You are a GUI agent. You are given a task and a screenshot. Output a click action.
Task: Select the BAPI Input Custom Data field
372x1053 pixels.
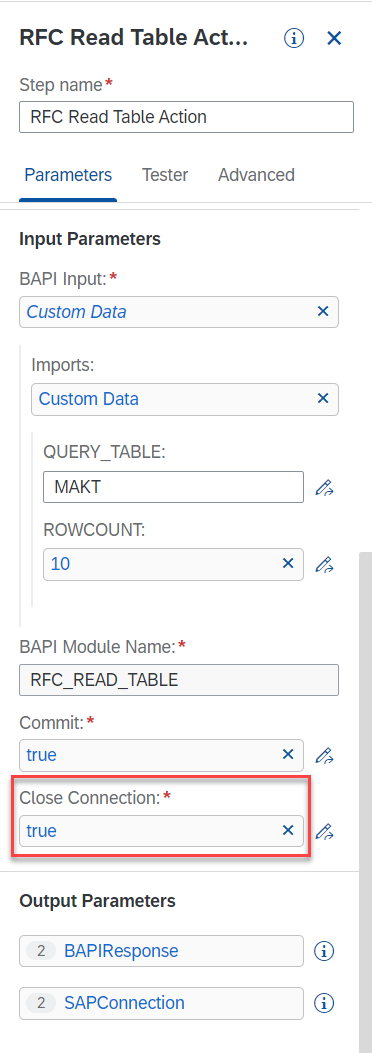pyautogui.click(x=179, y=312)
